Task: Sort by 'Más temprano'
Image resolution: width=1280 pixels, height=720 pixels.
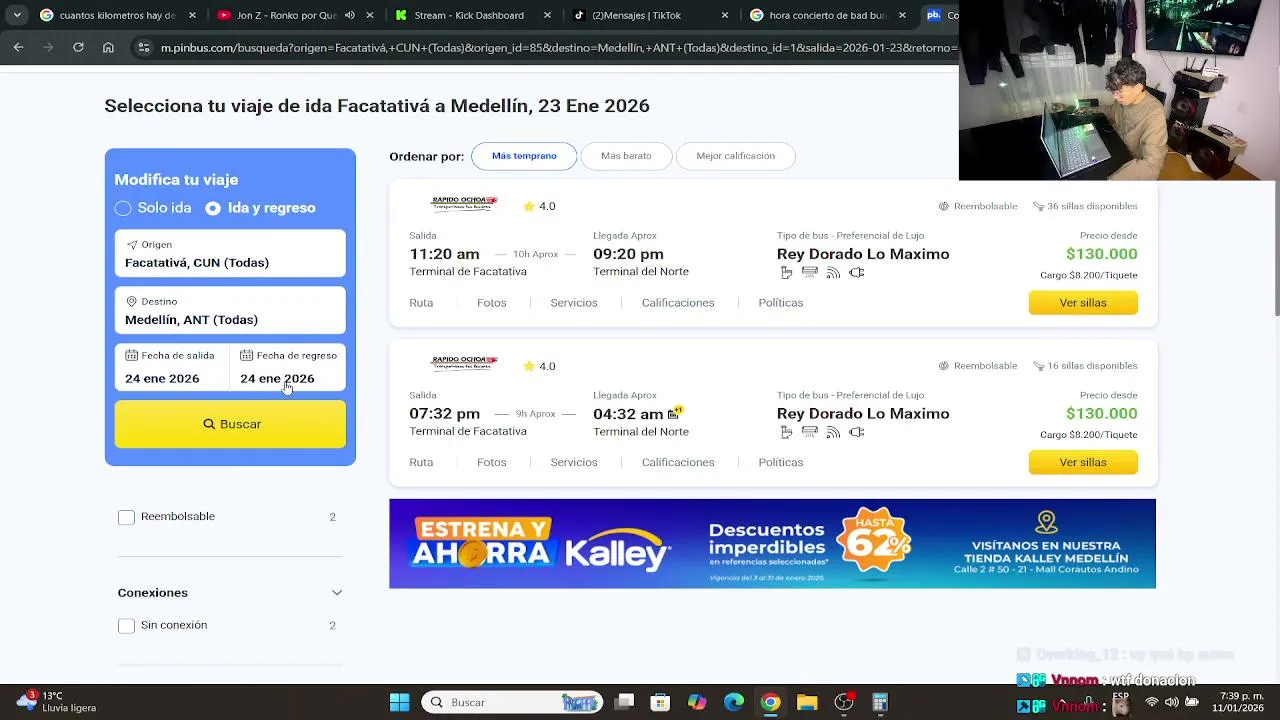Action: point(524,156)
